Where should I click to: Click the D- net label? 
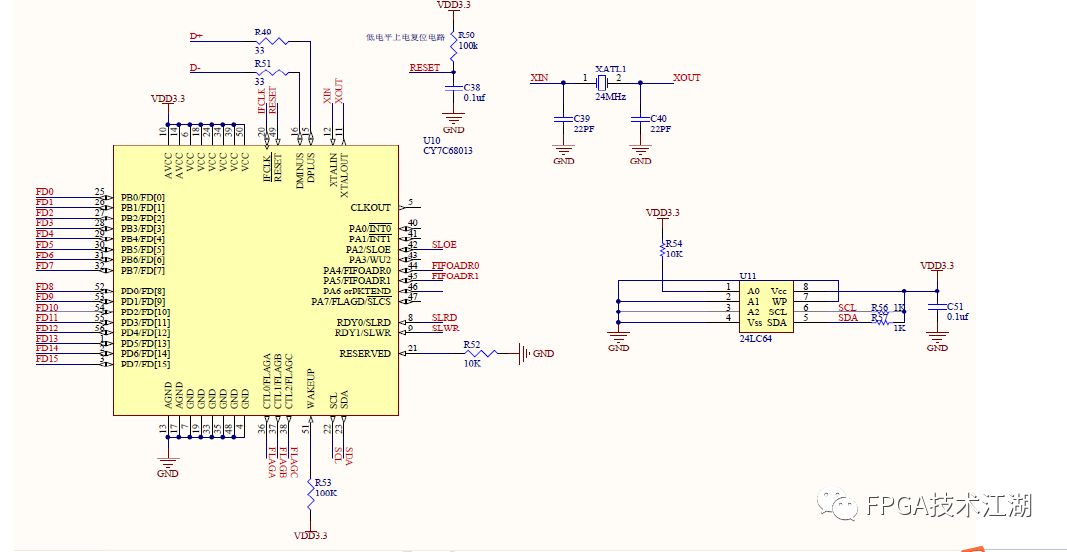point(195,67)
